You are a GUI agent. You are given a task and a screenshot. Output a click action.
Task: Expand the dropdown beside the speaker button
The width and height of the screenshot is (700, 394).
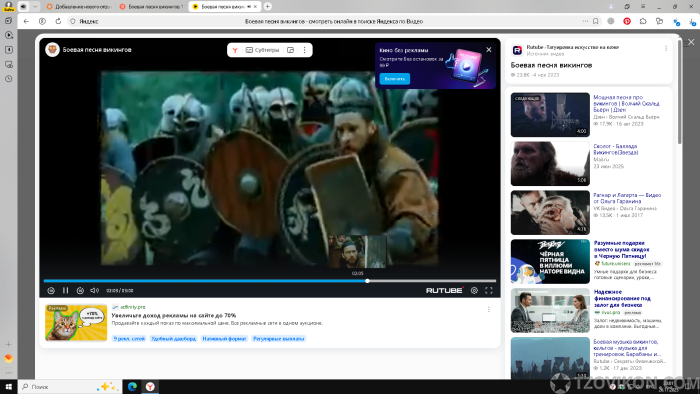(x=35, y=7)
